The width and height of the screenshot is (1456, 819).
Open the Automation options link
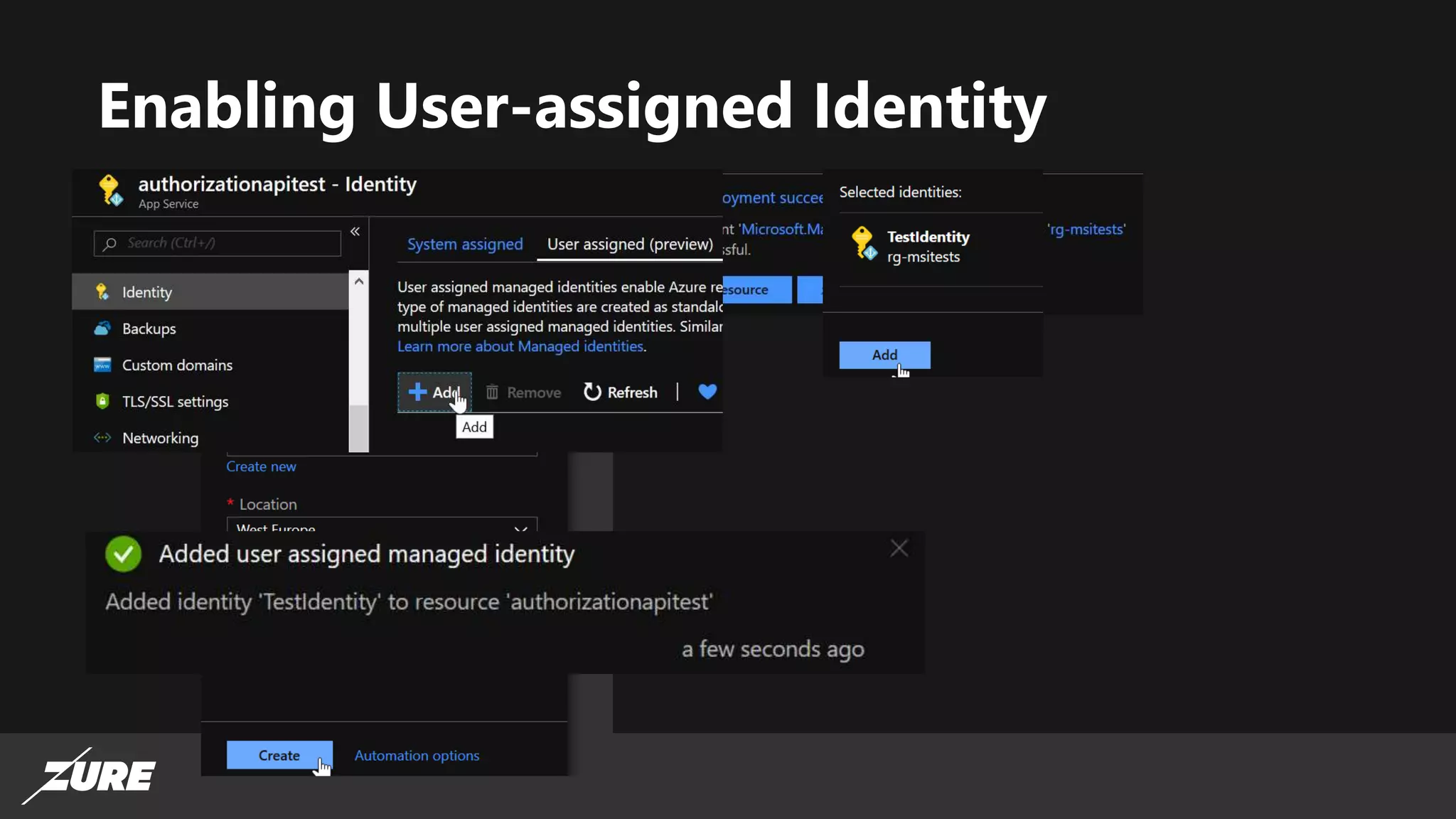[417, 756]
